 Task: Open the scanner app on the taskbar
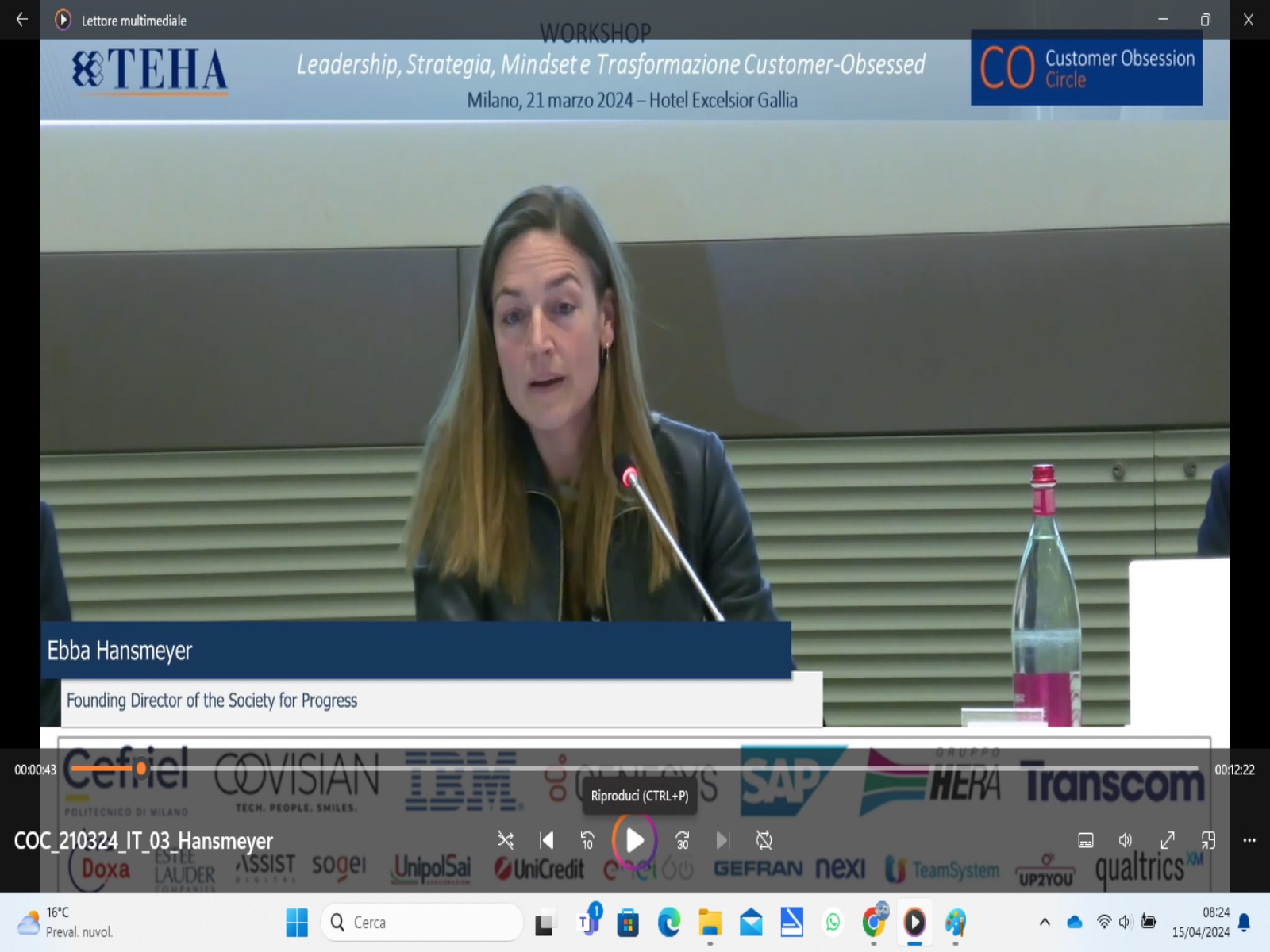pos(792,922)
